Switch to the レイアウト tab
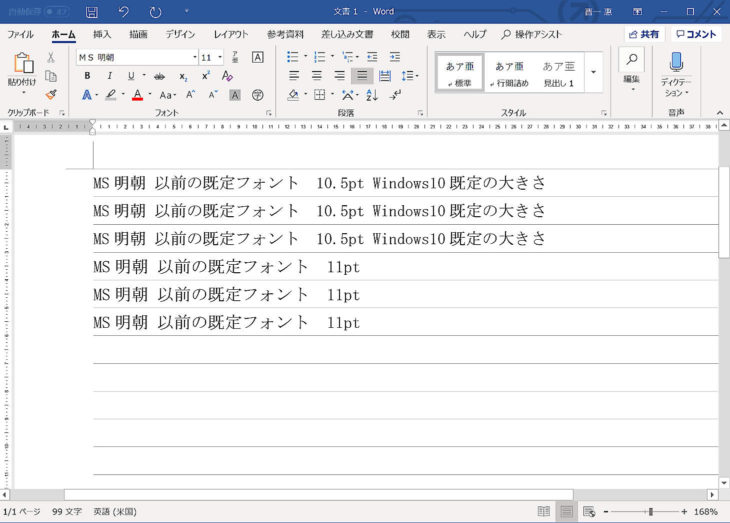This screenshot has width=730, height=523. pos(231,34)
